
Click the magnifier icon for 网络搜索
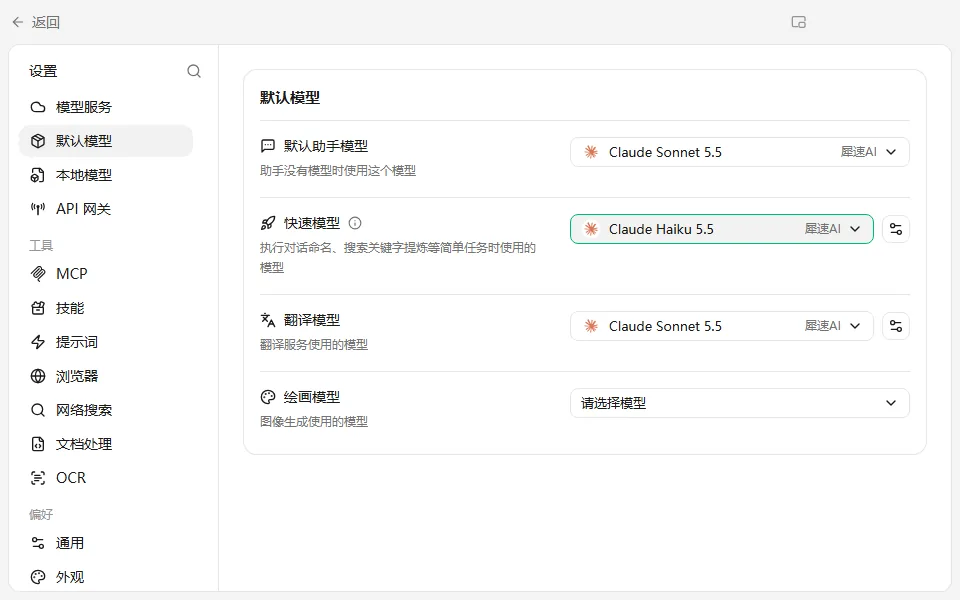[38, 410]
